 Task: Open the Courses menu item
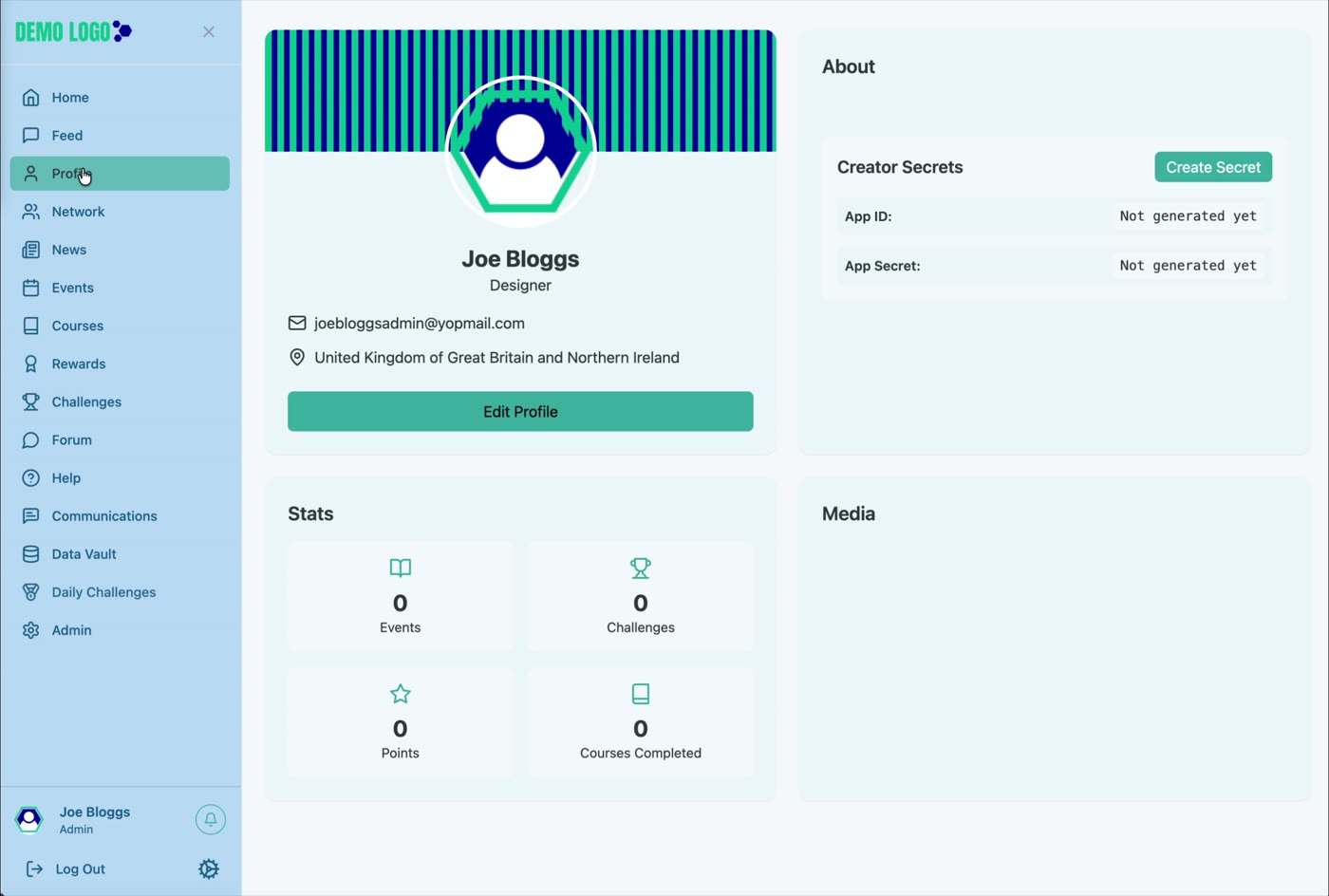coord(120,326)
